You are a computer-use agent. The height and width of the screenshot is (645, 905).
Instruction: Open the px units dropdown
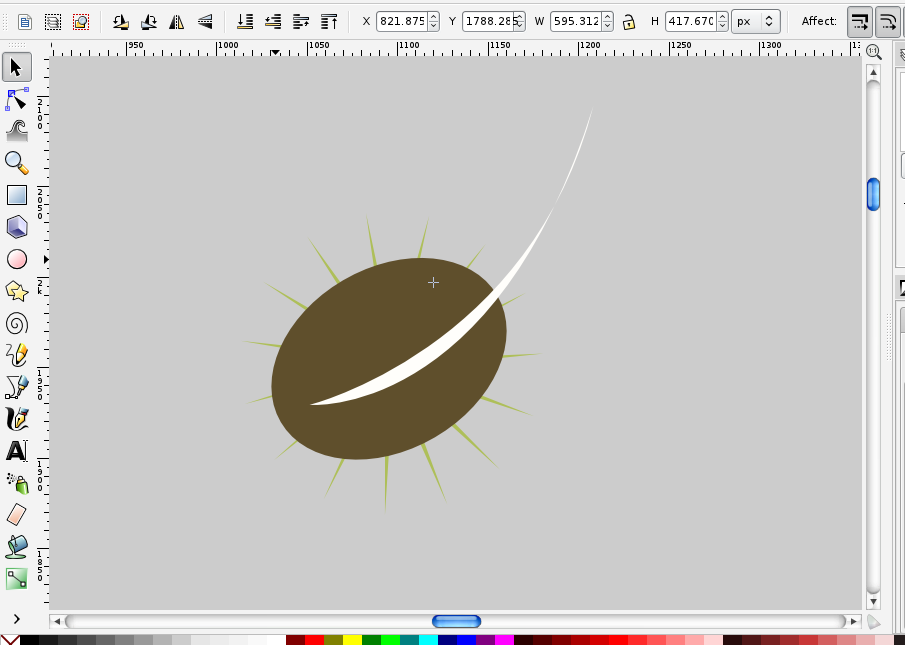pos(755,20)
